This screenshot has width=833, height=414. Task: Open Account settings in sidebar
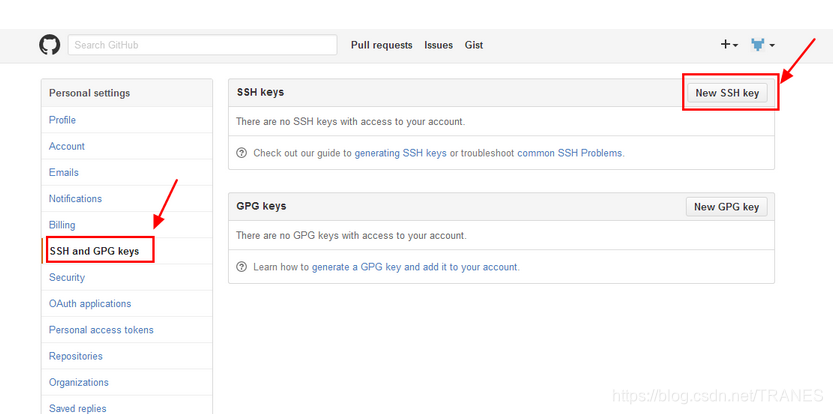click(127, 146)
